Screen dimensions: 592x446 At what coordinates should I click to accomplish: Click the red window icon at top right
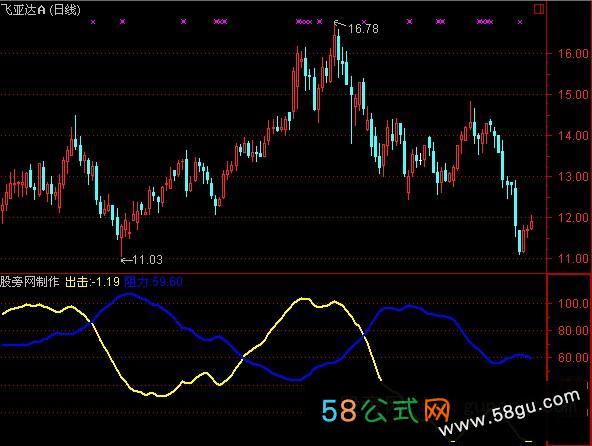tap(539, 9)
